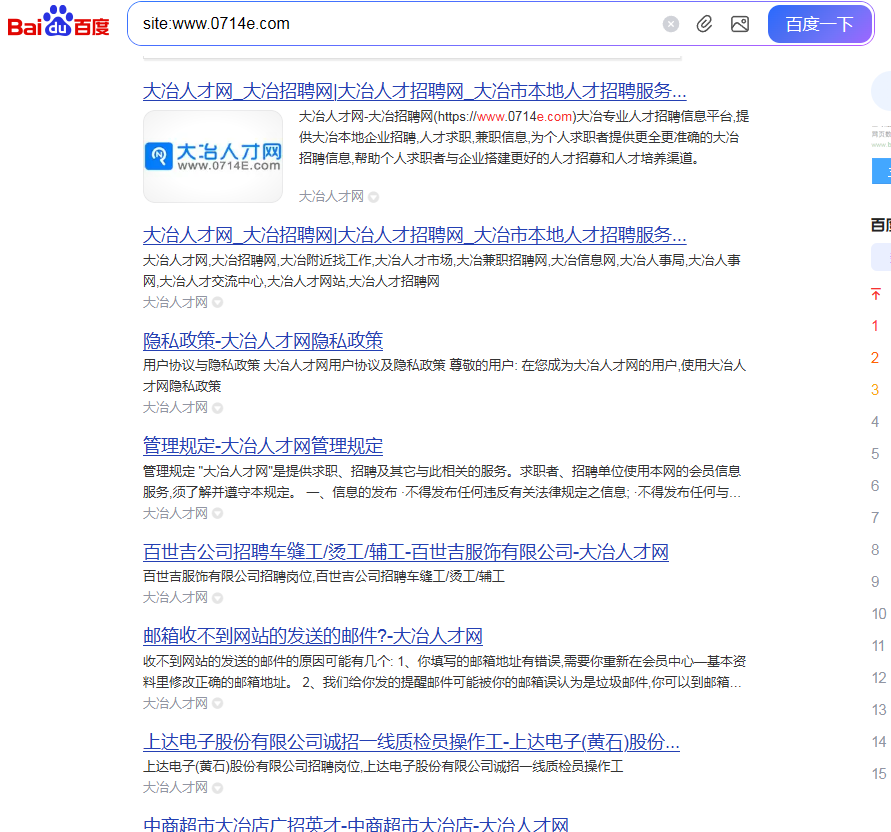This screenshot has height=832, width=891.
Task: Open image search camera icon
Action: 739,24
